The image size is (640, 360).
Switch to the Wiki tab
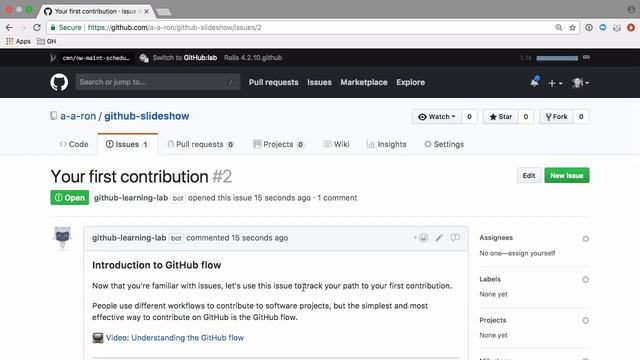click(336, 144)
